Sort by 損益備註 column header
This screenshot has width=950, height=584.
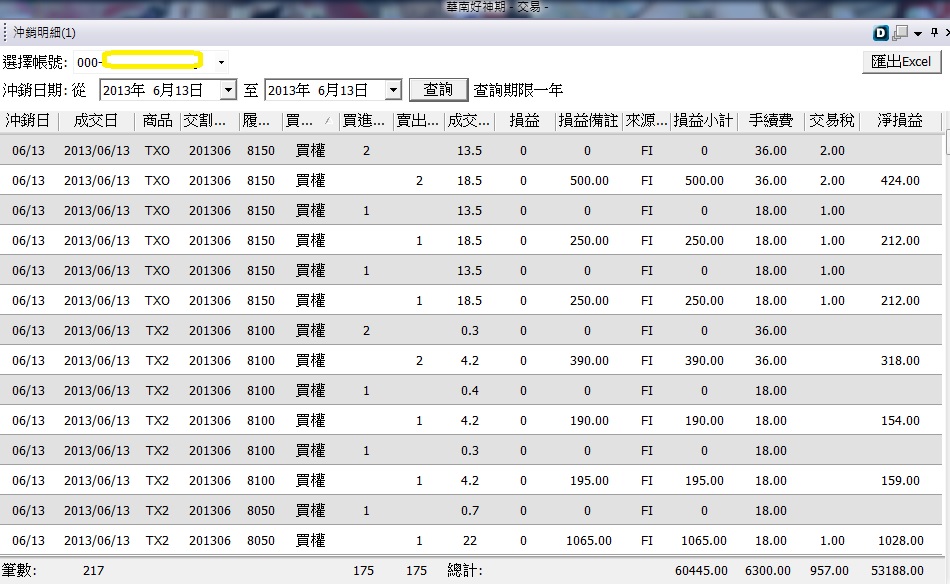pos(588,121)
